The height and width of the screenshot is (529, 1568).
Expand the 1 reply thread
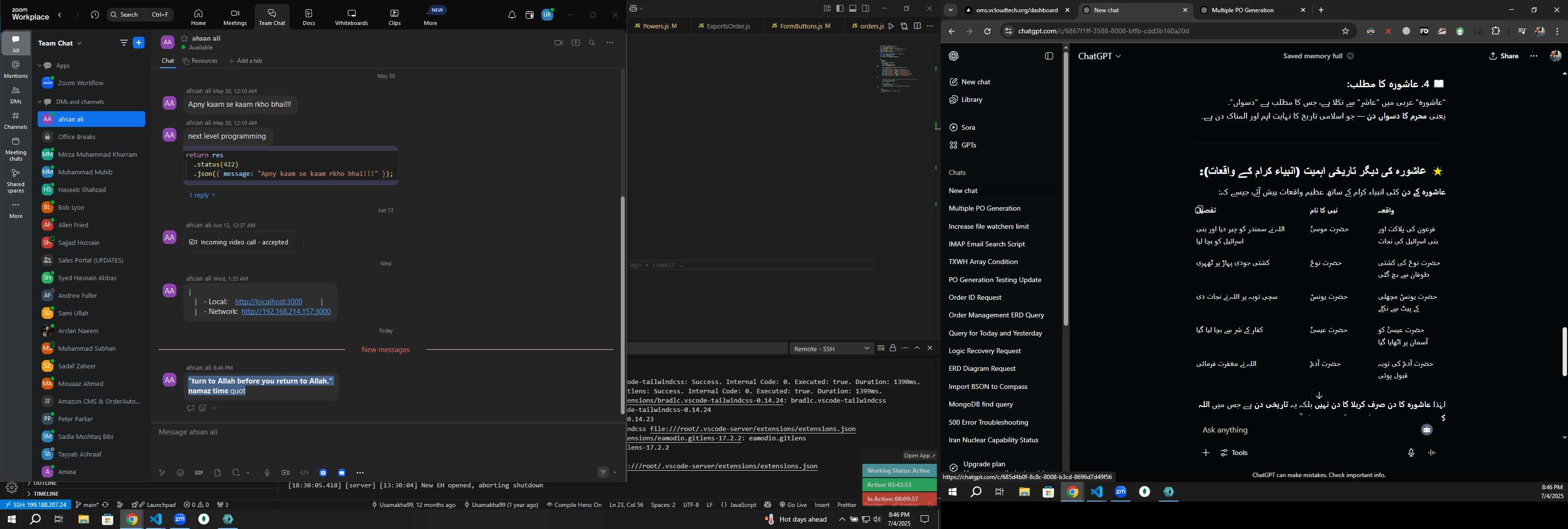(202, 195)
